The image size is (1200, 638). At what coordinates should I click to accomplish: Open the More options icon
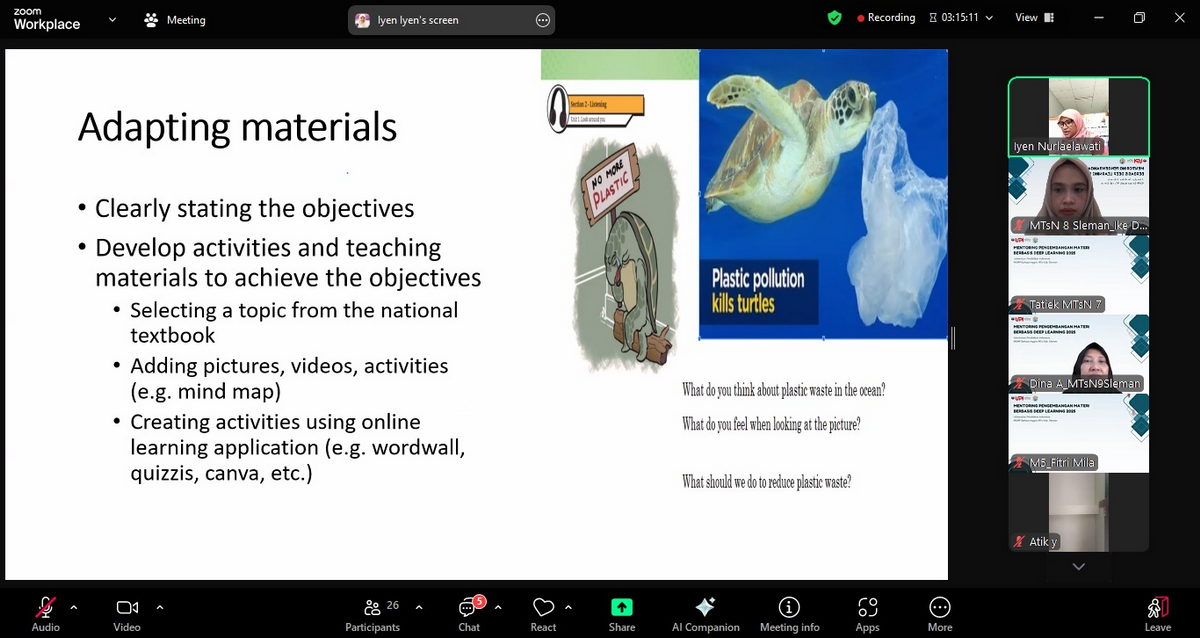(939, 608)
